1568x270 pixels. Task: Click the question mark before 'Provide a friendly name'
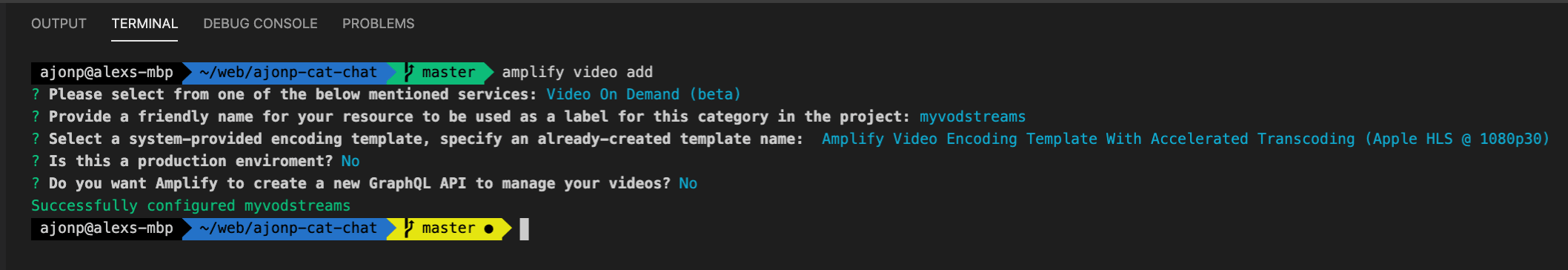[x=35, y=116]
